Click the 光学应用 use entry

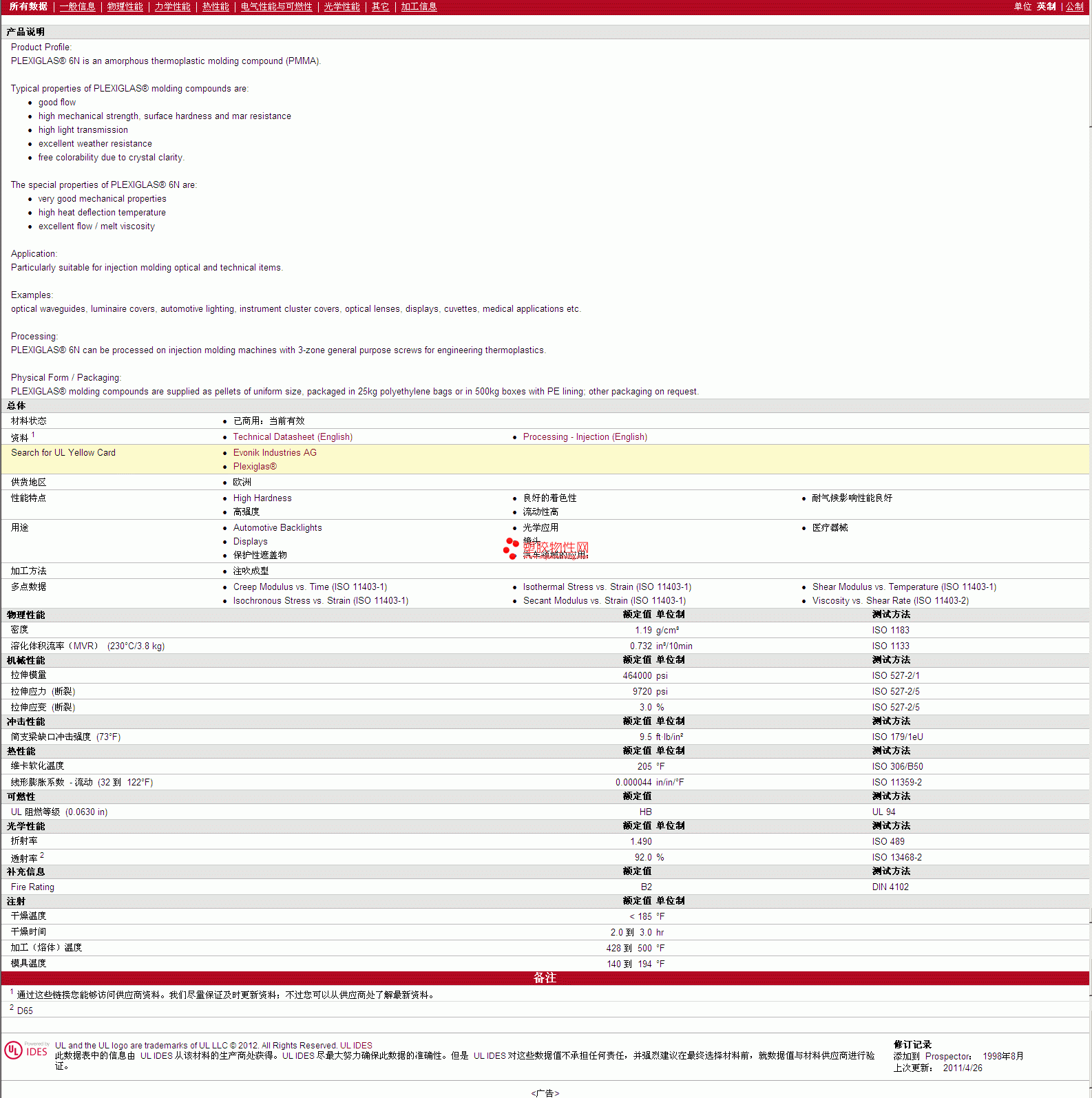tap(540, 527)
